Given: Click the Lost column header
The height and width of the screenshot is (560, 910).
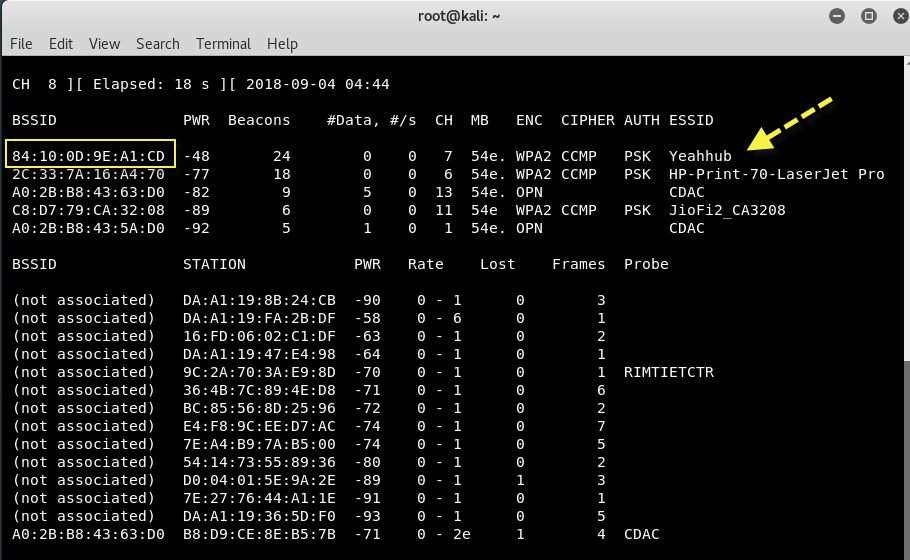Looking at the screenshot, I should [497, 264].
